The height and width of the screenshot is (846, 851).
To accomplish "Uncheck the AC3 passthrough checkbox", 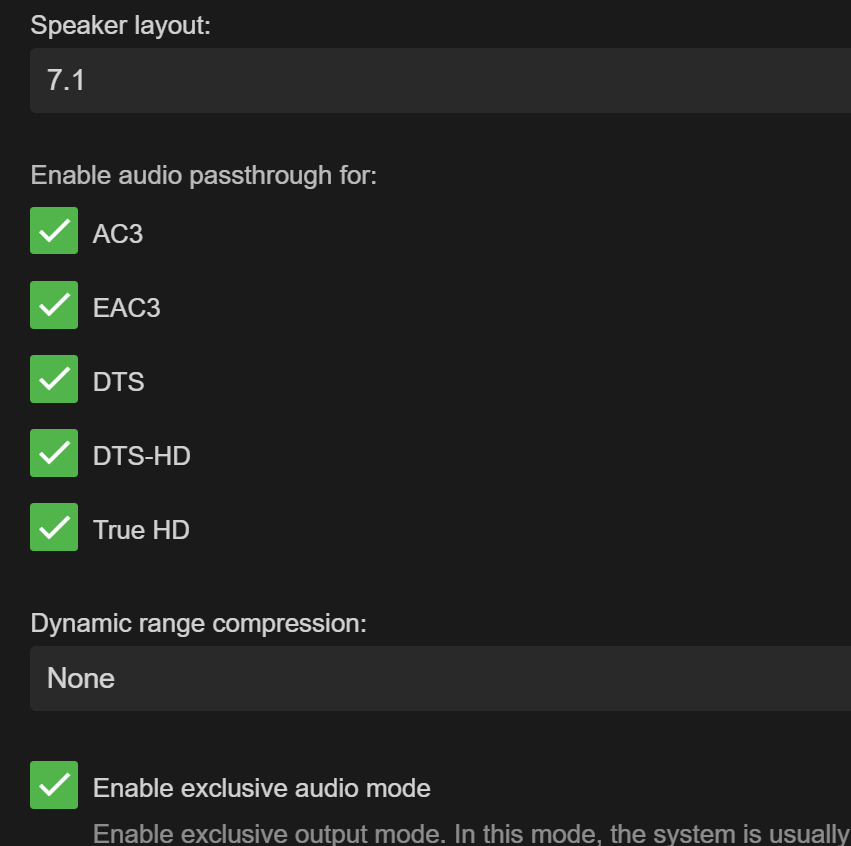I will tap(54, 231).
